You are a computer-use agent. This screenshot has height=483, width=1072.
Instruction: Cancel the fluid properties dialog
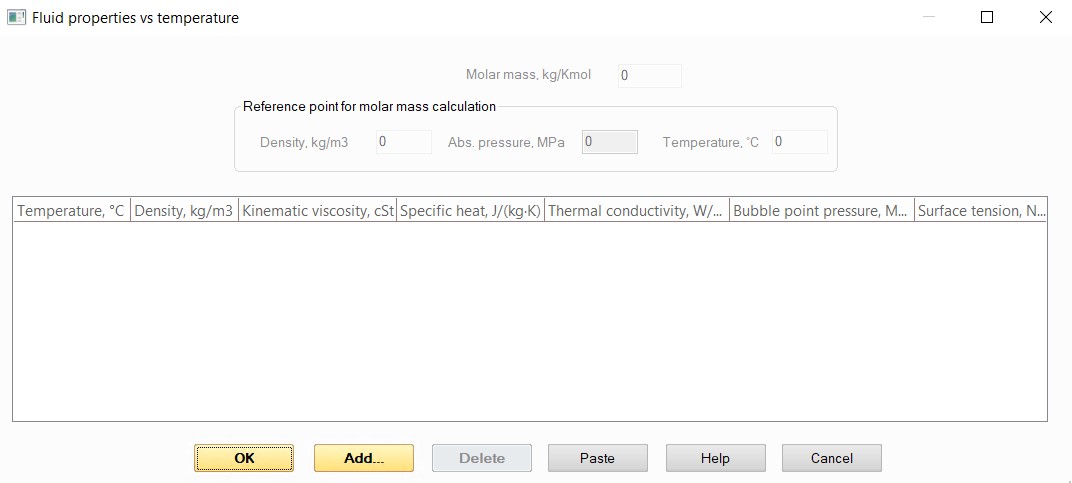(831, 458)
